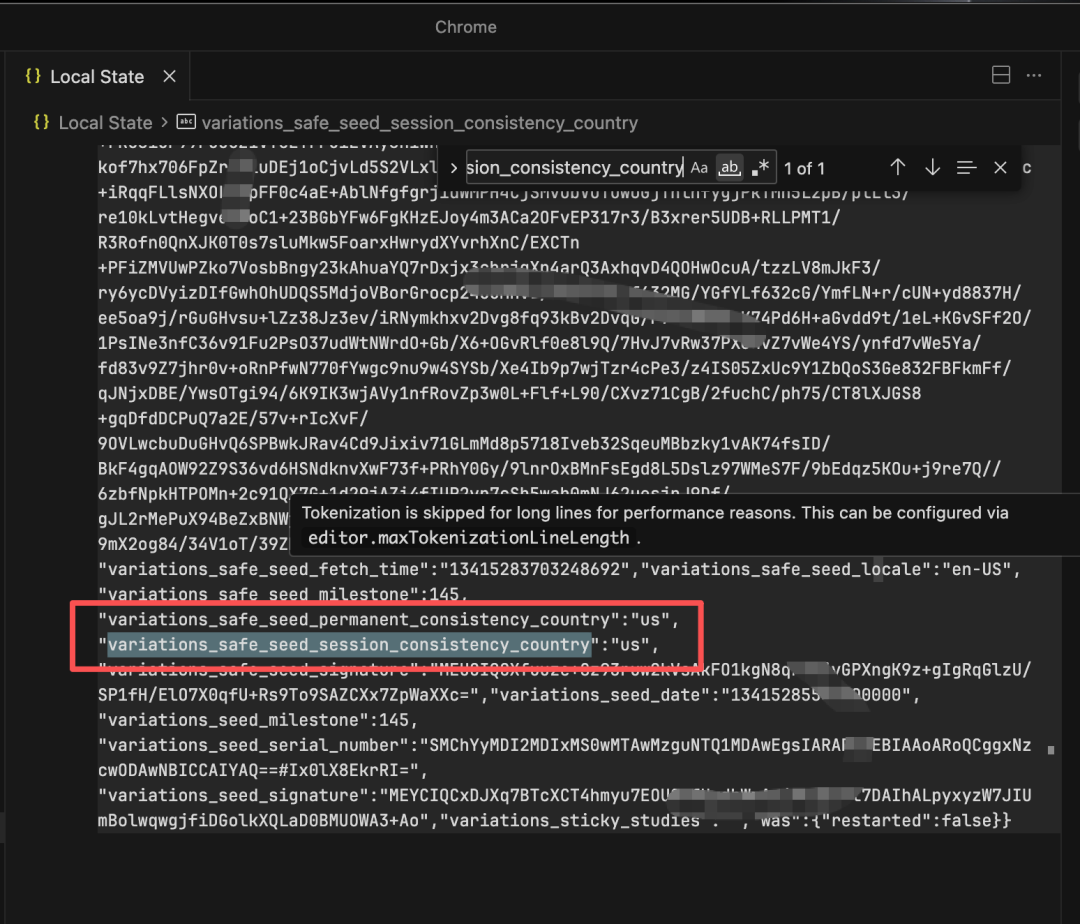
Task: Go to previous match arrow
Action: pyautogui.click(x=898, y=168)
